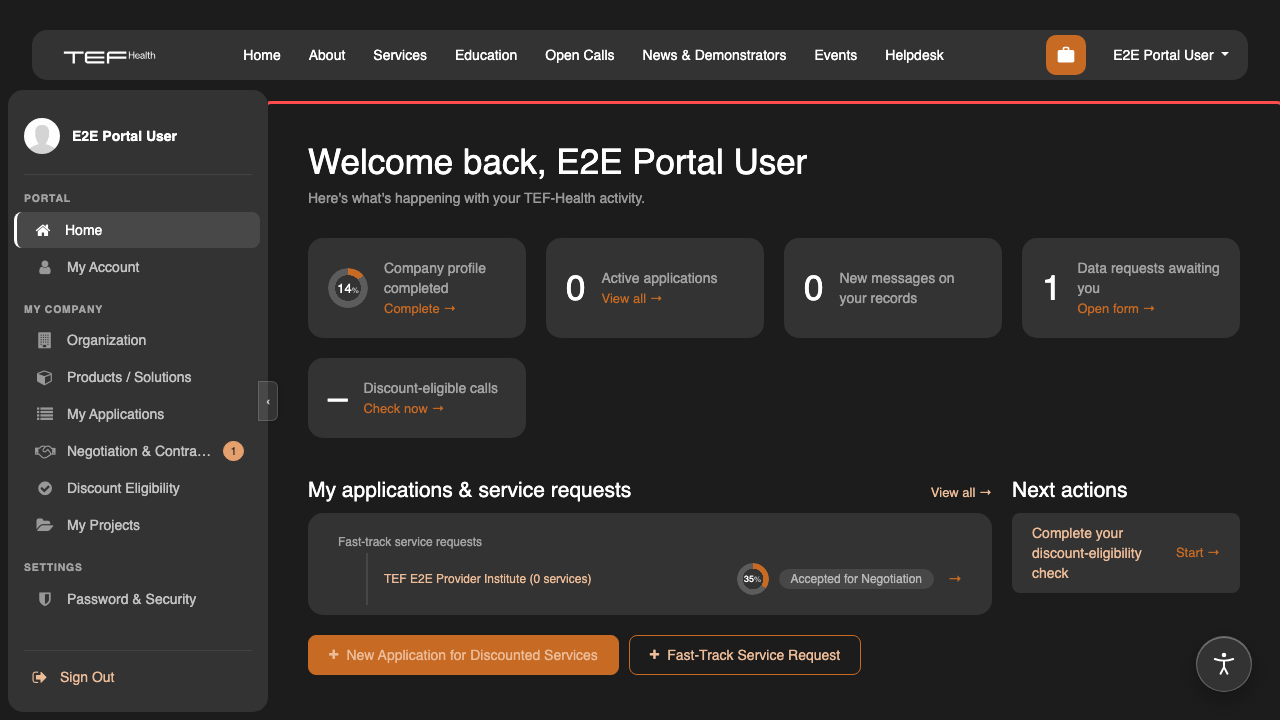
Task: Click the Sign Out door icon
Action: point(40,677)
